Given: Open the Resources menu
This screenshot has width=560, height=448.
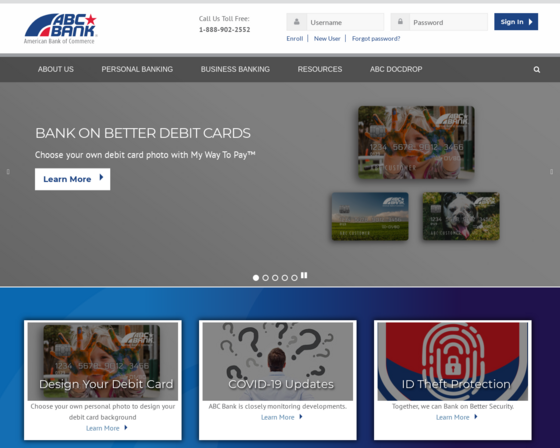Looking at the screenshot, I should tap(320, 69).
